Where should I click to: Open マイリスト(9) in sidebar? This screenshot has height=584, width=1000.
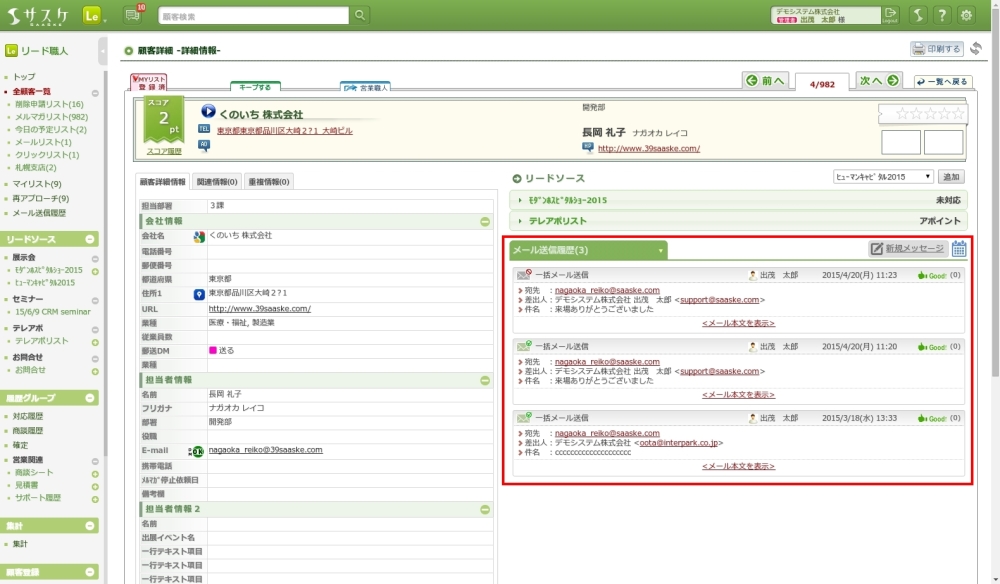(x=37, y=184)
